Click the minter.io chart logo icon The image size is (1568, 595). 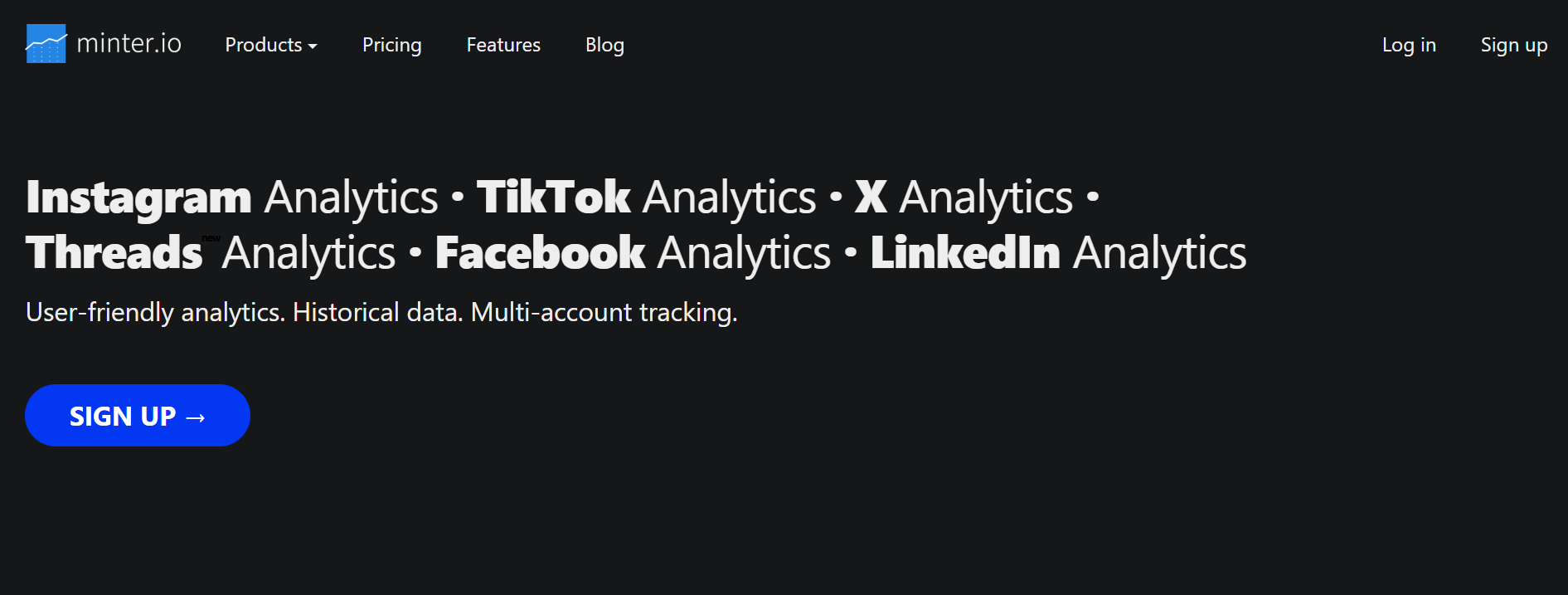coord(46,44)
